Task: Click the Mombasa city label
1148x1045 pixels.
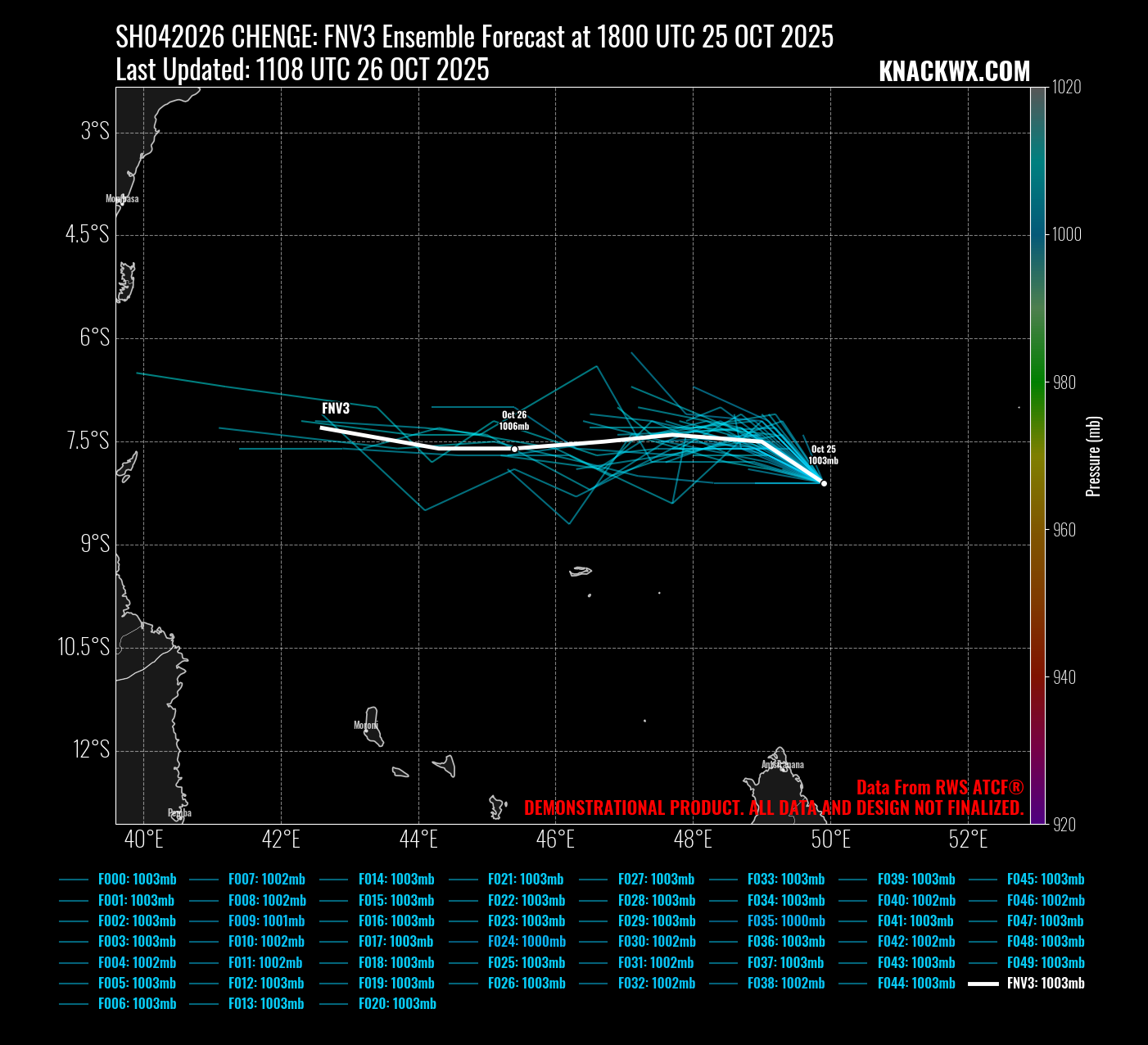Action: tap(122, 199)
